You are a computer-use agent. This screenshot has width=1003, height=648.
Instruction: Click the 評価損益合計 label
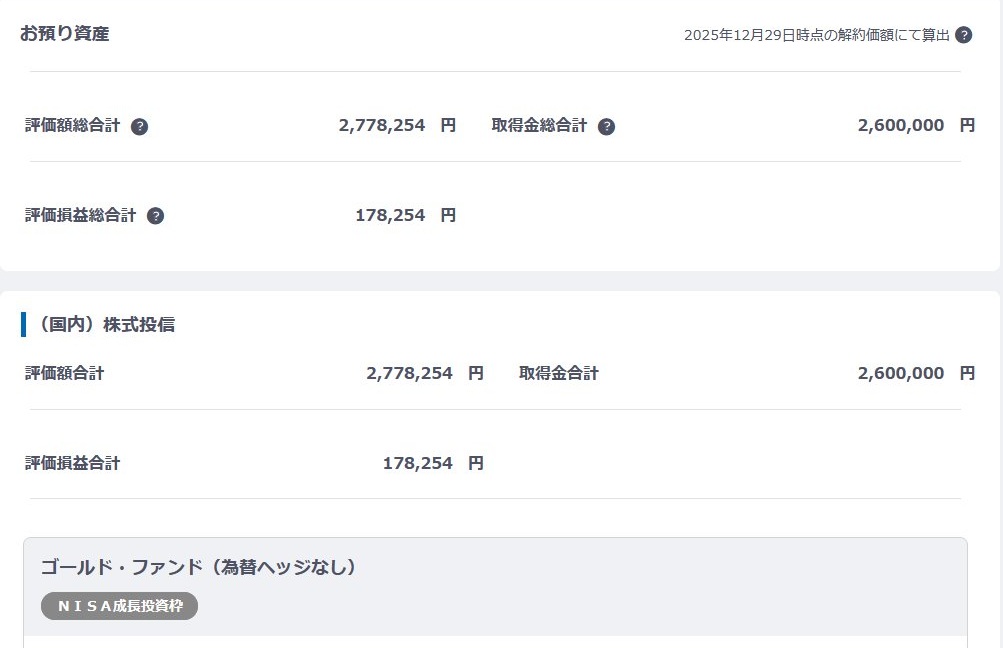tap(73, 463)
